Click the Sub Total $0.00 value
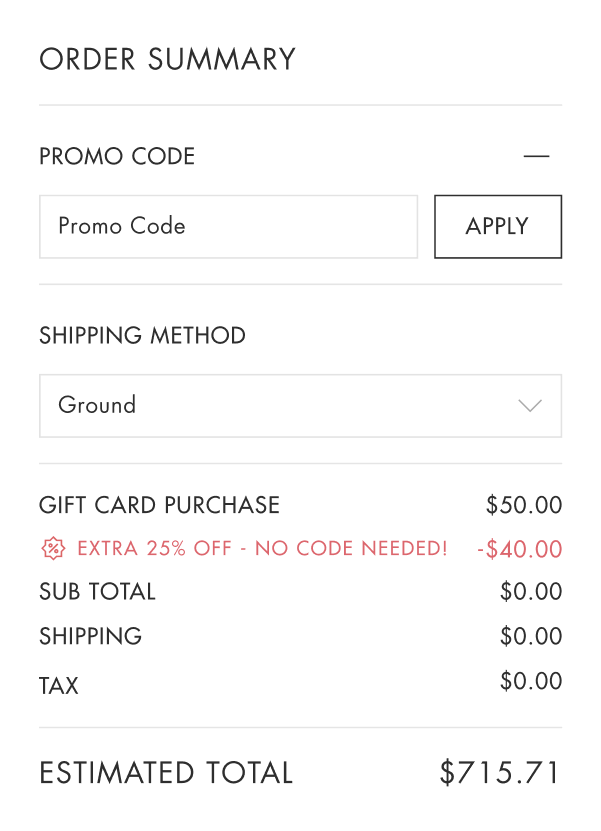 (x=531, y=591)
